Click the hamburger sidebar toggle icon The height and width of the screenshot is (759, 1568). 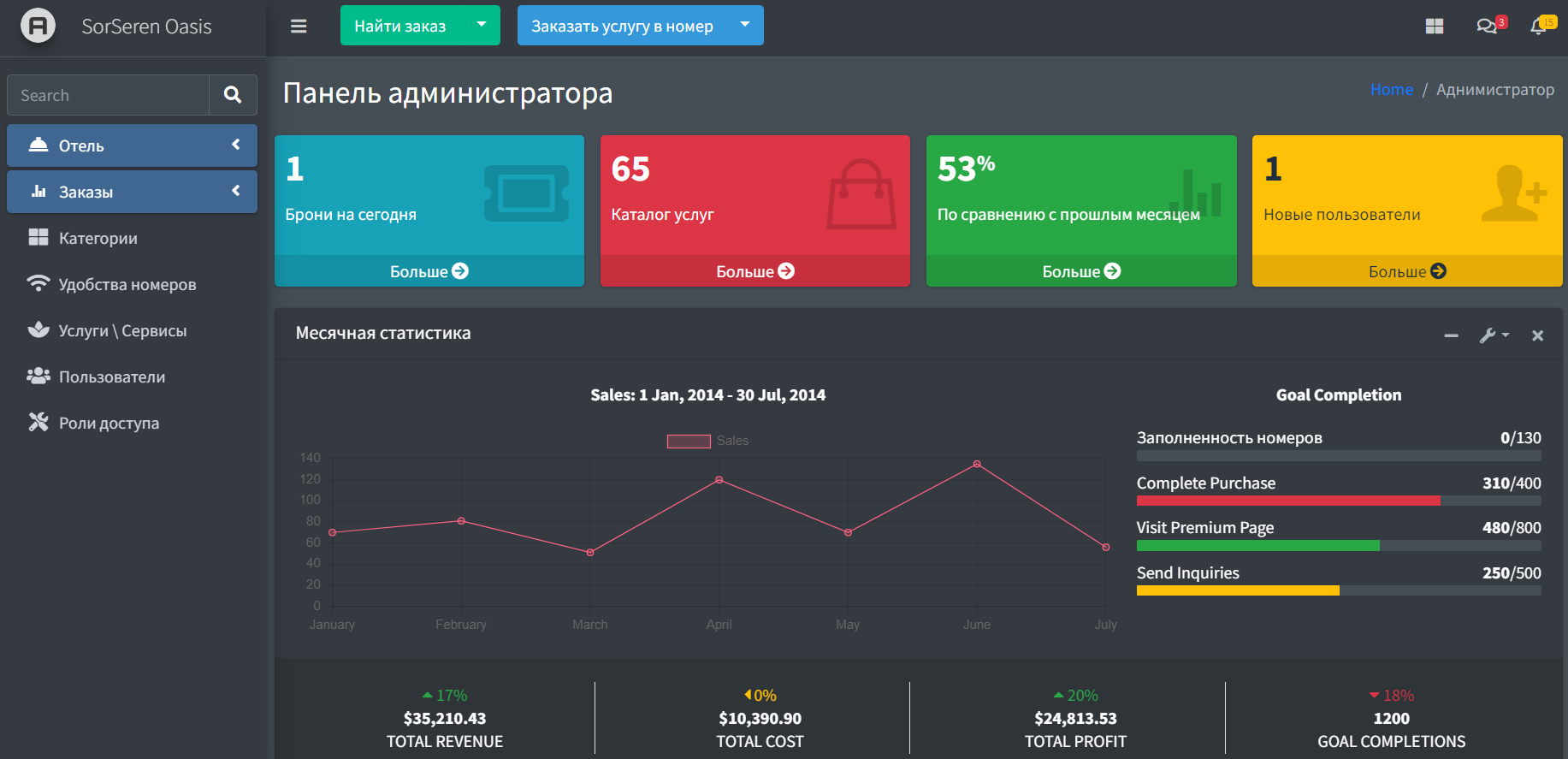[299, 27]
